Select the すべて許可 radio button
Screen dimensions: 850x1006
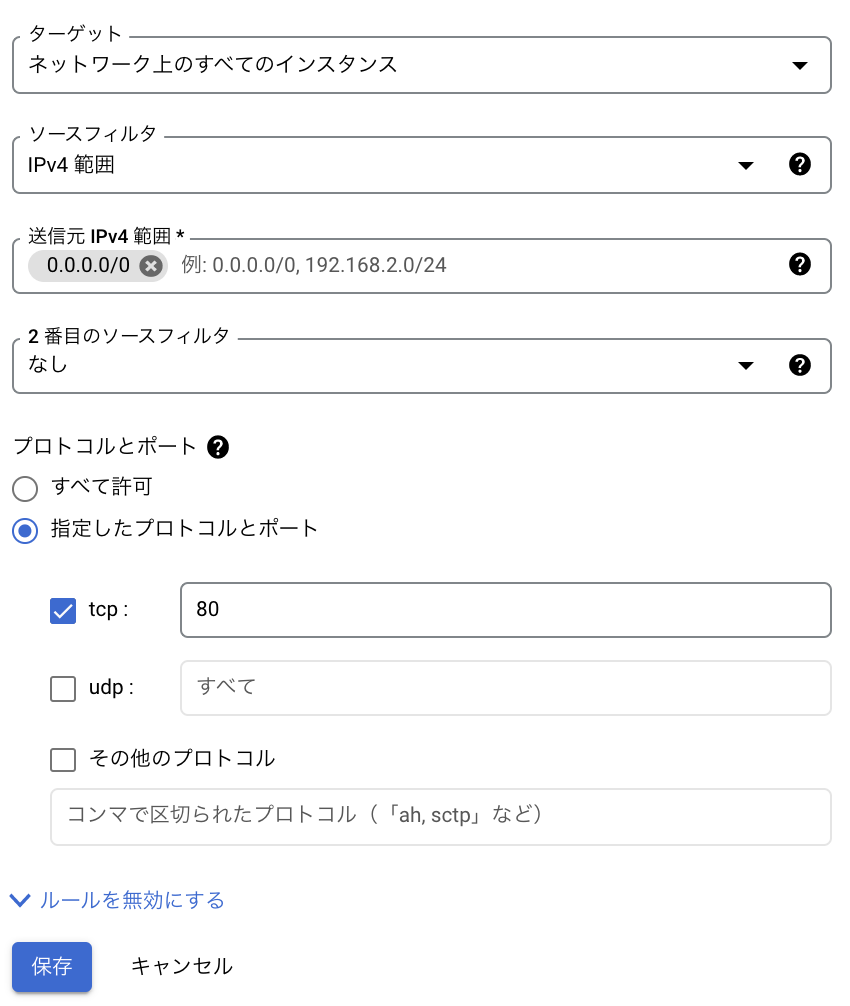[x=25, y=489]
